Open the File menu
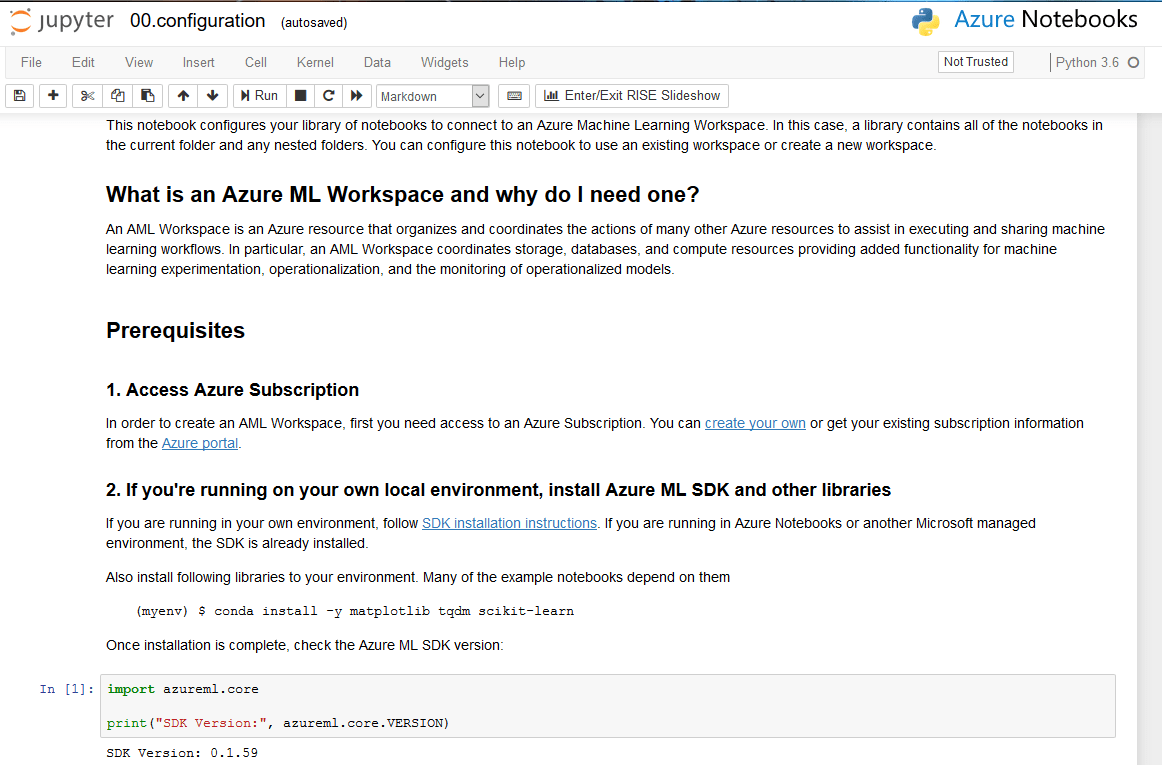The image size is (1162, 765). [31, 62]
